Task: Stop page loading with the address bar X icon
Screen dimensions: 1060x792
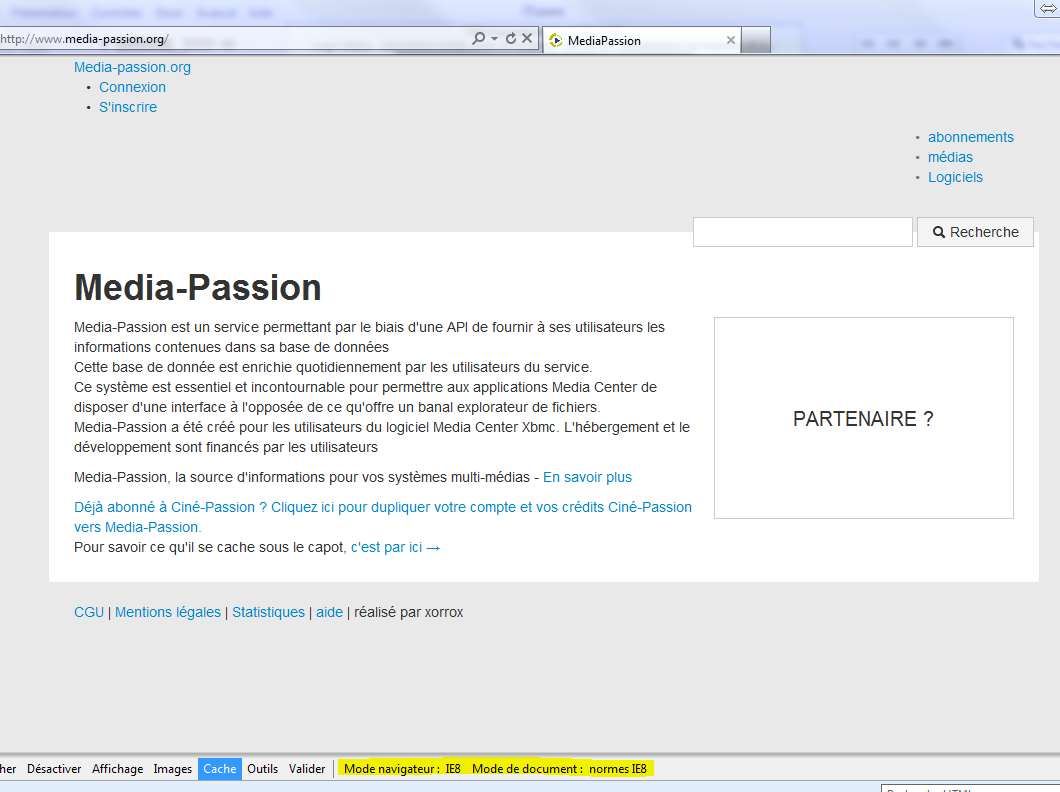Action: [527, 39]
